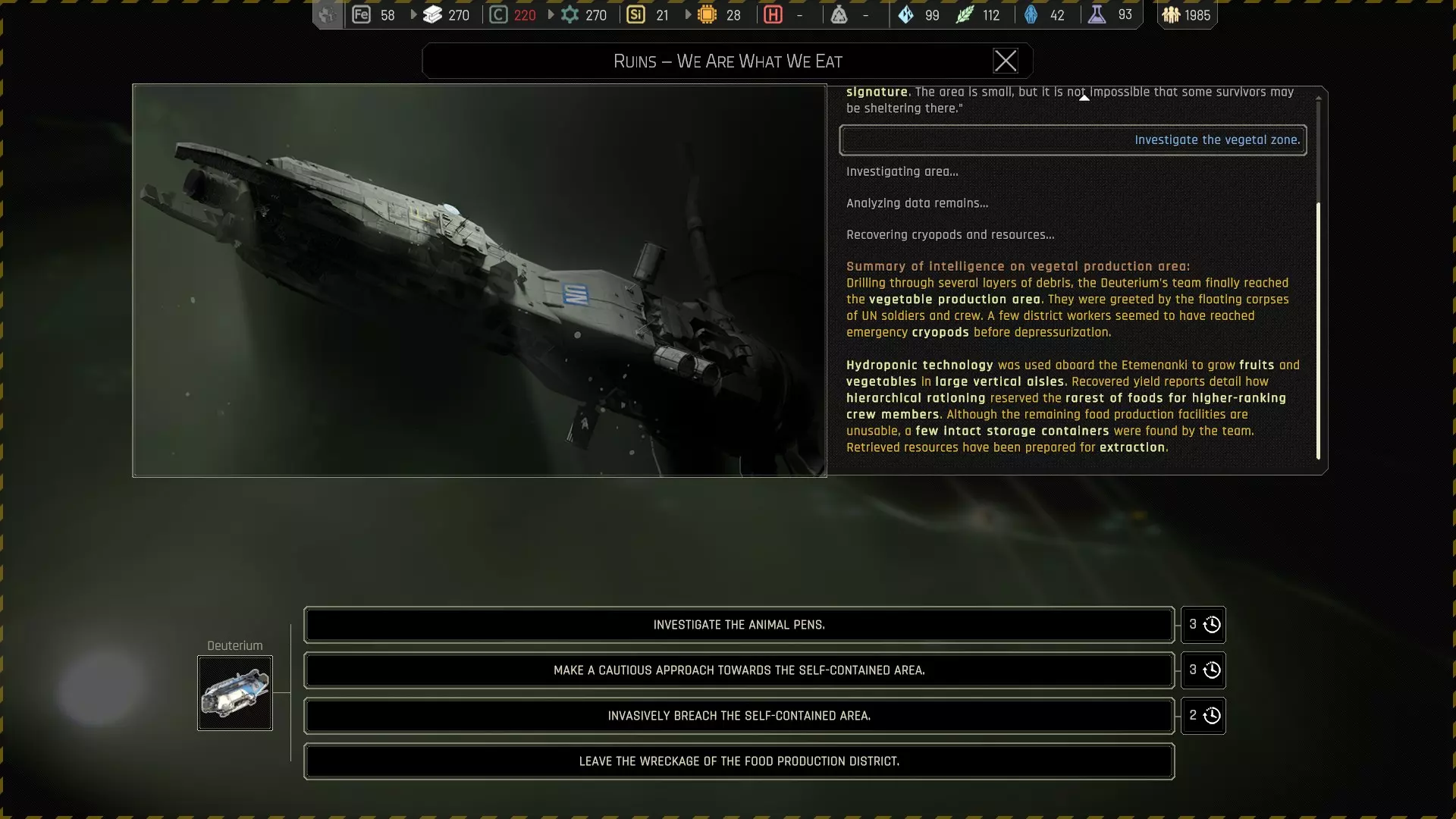Click the green leaf food icon

[965, 14]
